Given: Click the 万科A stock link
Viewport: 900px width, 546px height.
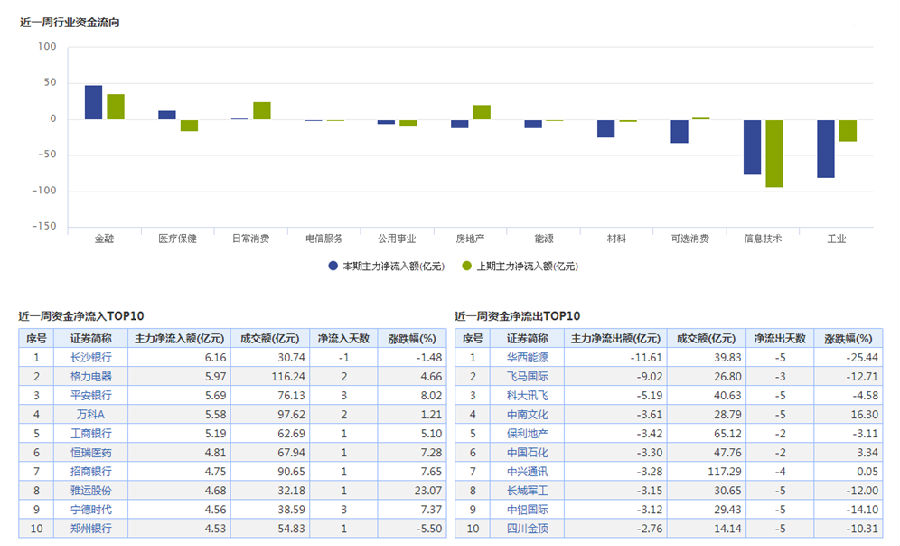Looking at the screenshot, I should tap(91, 414).
